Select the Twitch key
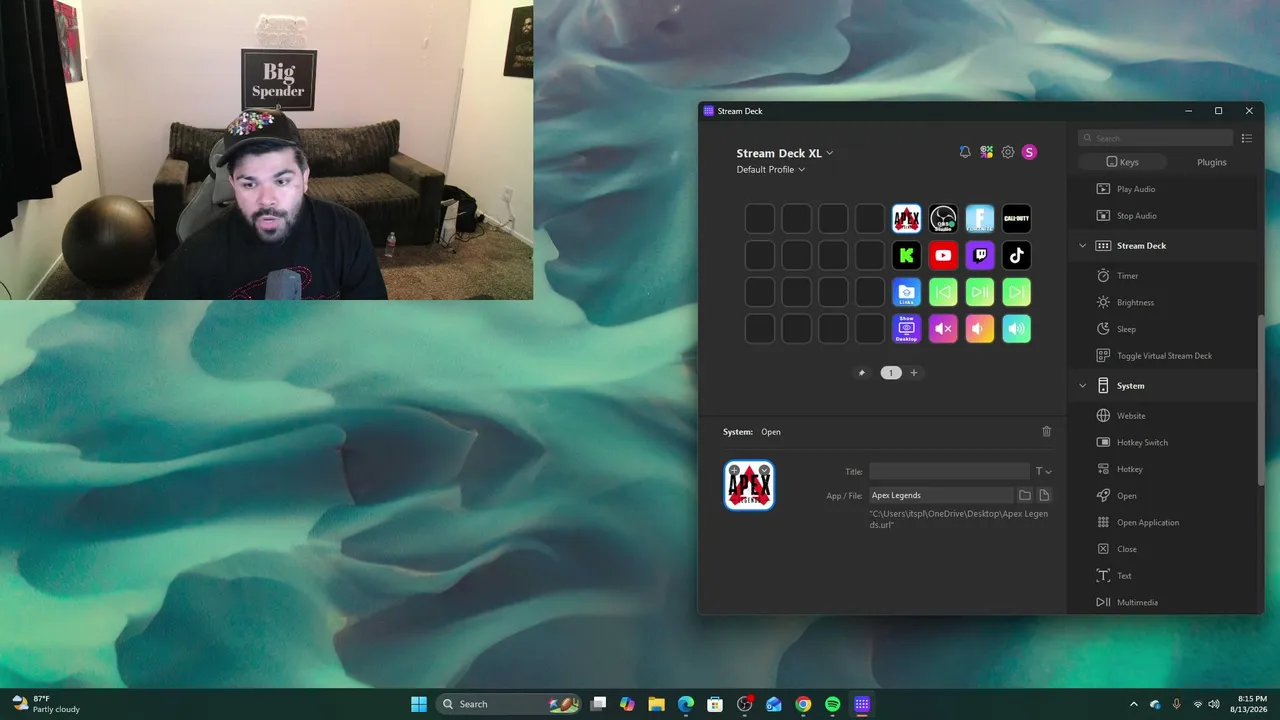 click(980, 256)
